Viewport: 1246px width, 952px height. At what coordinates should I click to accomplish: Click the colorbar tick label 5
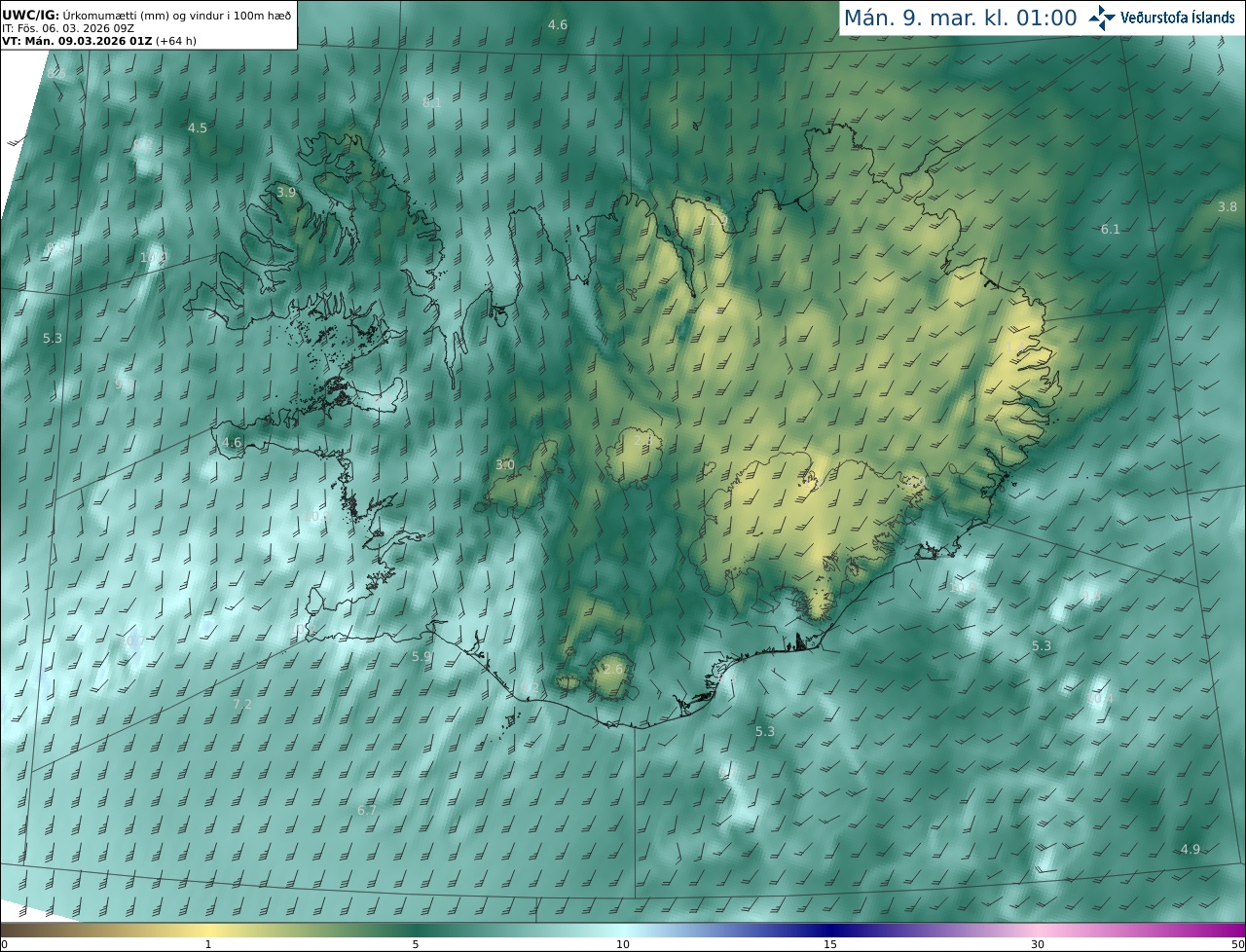(416, 944)
